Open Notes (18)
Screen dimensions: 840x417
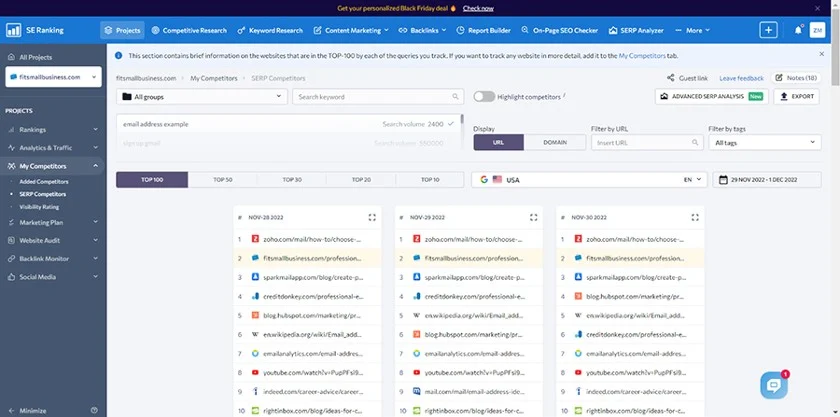(796, 78)
